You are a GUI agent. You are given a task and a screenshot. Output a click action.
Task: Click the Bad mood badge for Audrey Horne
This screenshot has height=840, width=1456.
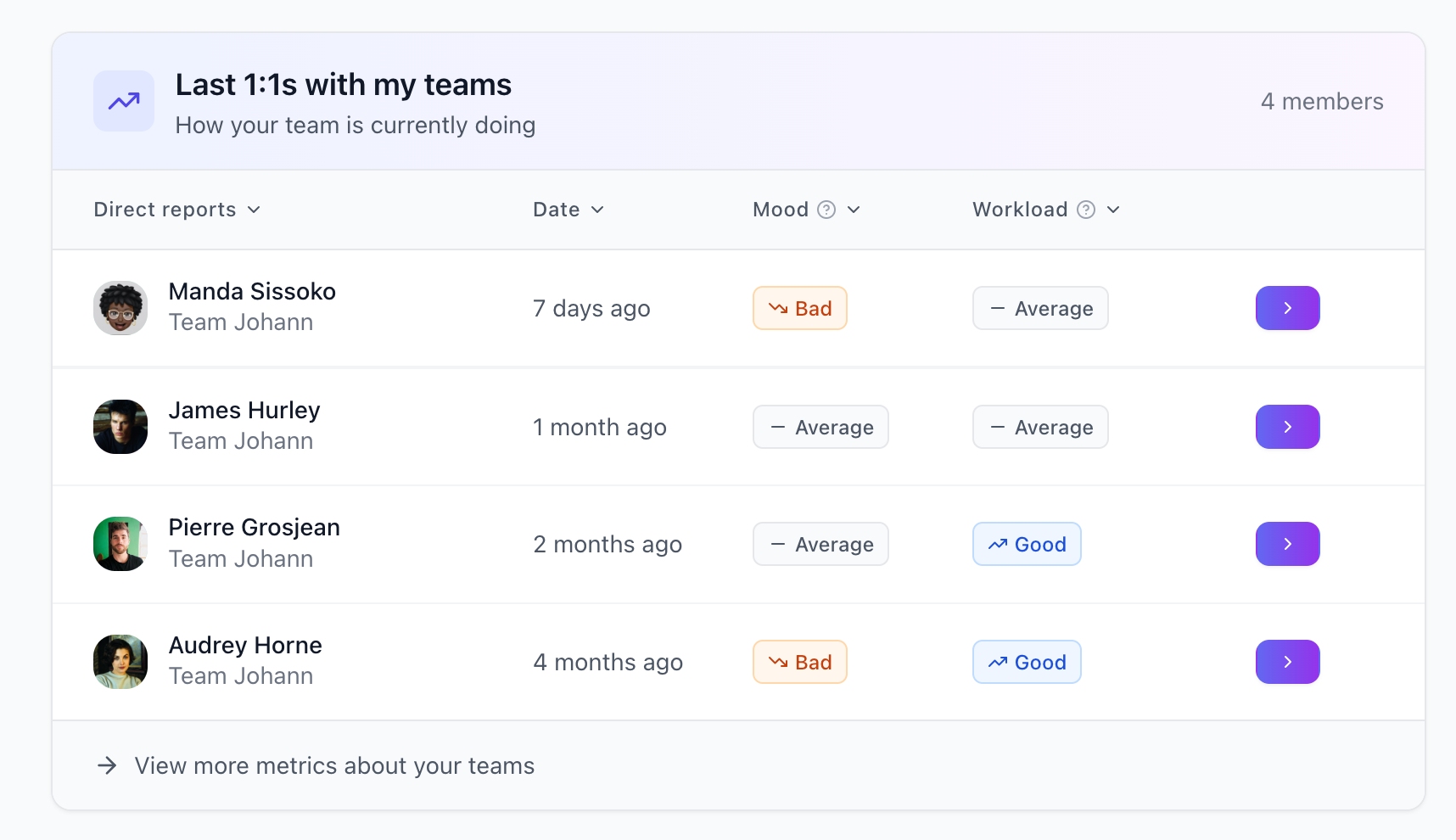tap(799, 662)
